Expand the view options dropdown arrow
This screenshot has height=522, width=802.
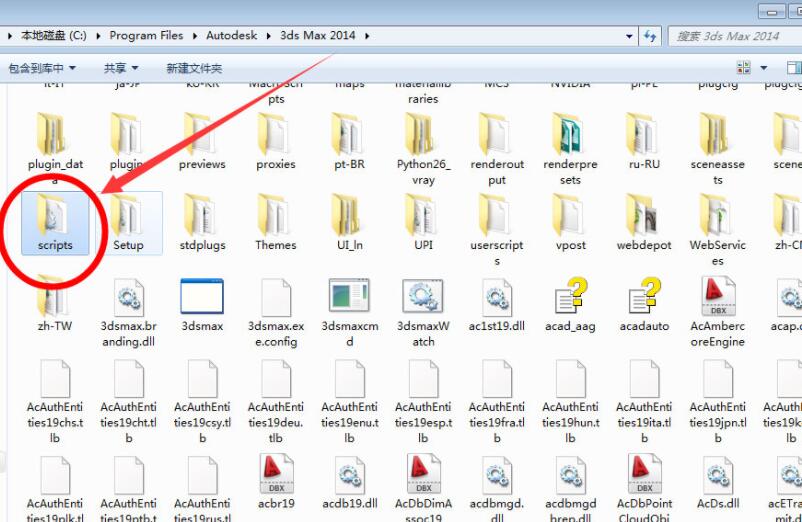click(764, 68)
